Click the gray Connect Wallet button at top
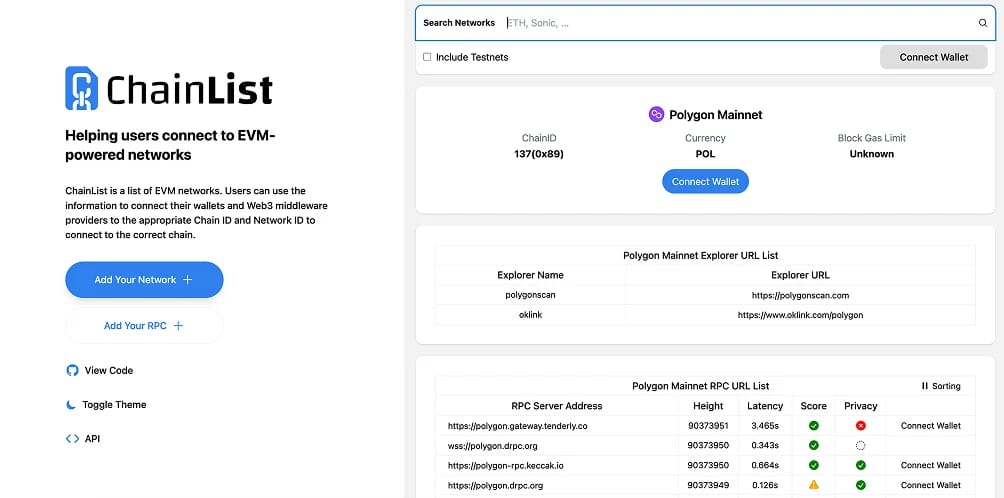The width and height of the screenshot is (1004, 498). pyautogui.click(x=934, y=57)
